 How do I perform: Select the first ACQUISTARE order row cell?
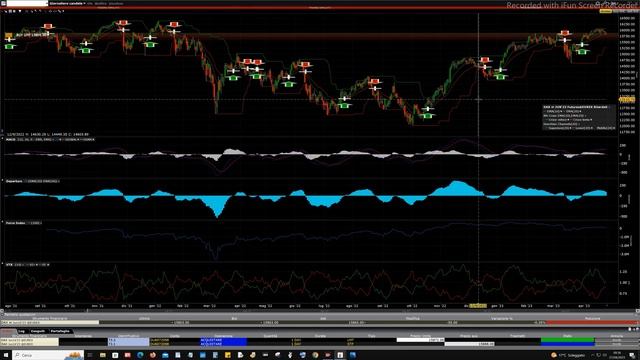(223, 340)
